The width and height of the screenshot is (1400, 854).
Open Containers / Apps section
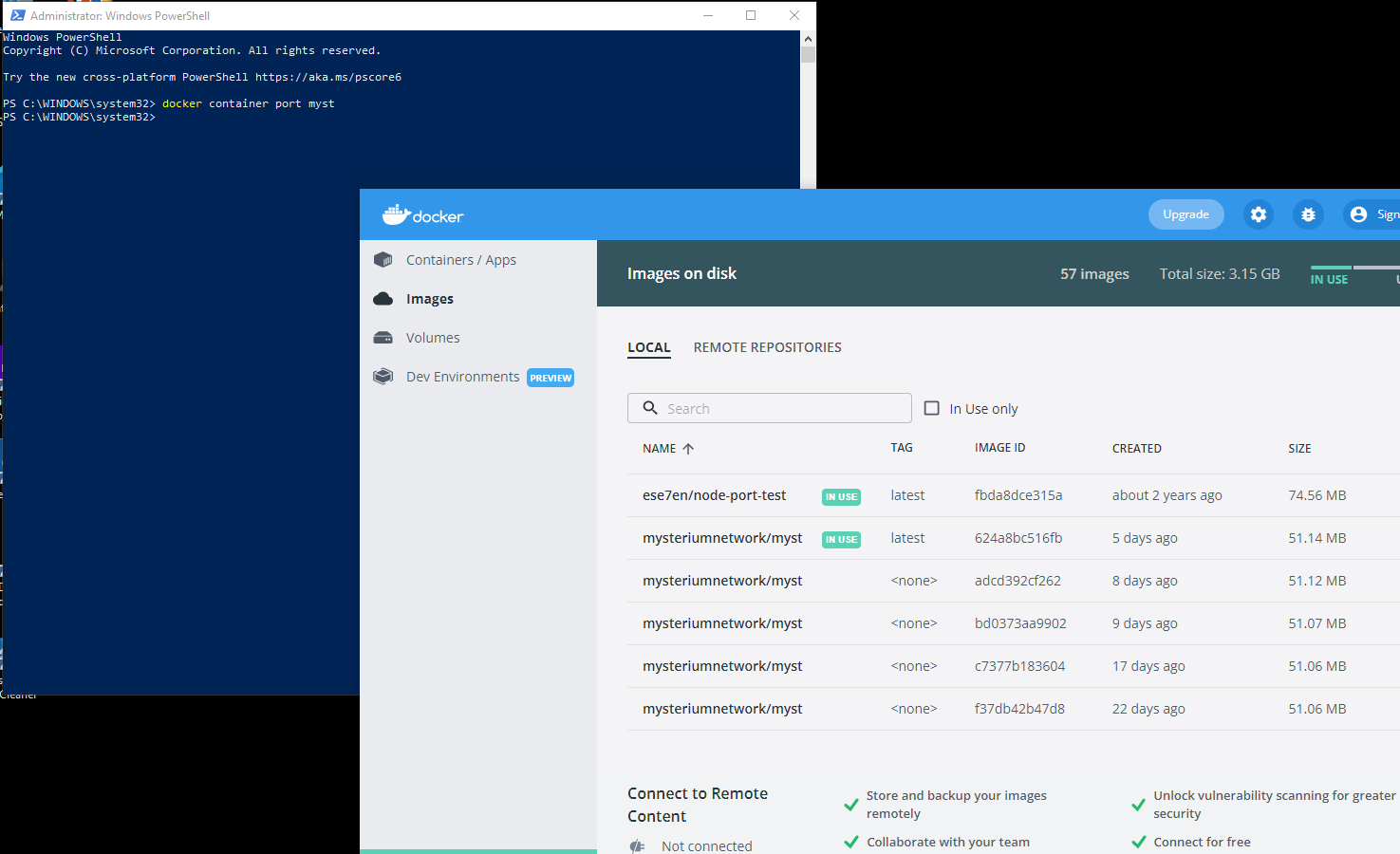point(461,260)
